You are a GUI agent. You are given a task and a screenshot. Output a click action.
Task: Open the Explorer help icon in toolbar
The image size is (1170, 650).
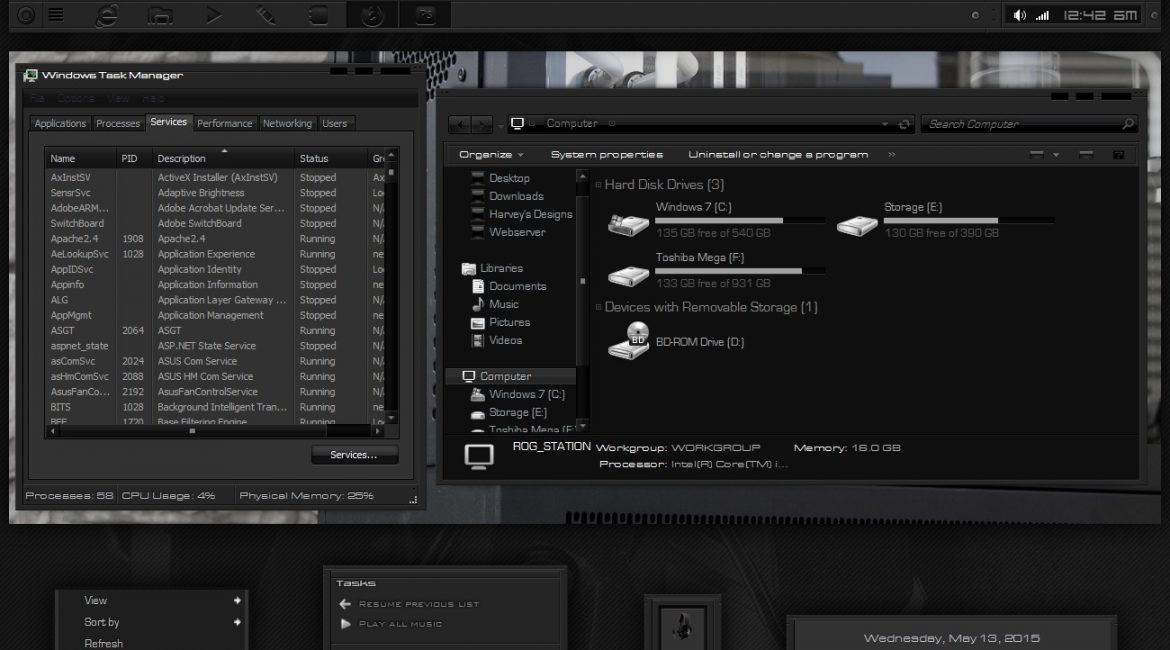pyautogui.click(x=1119, y=154)
